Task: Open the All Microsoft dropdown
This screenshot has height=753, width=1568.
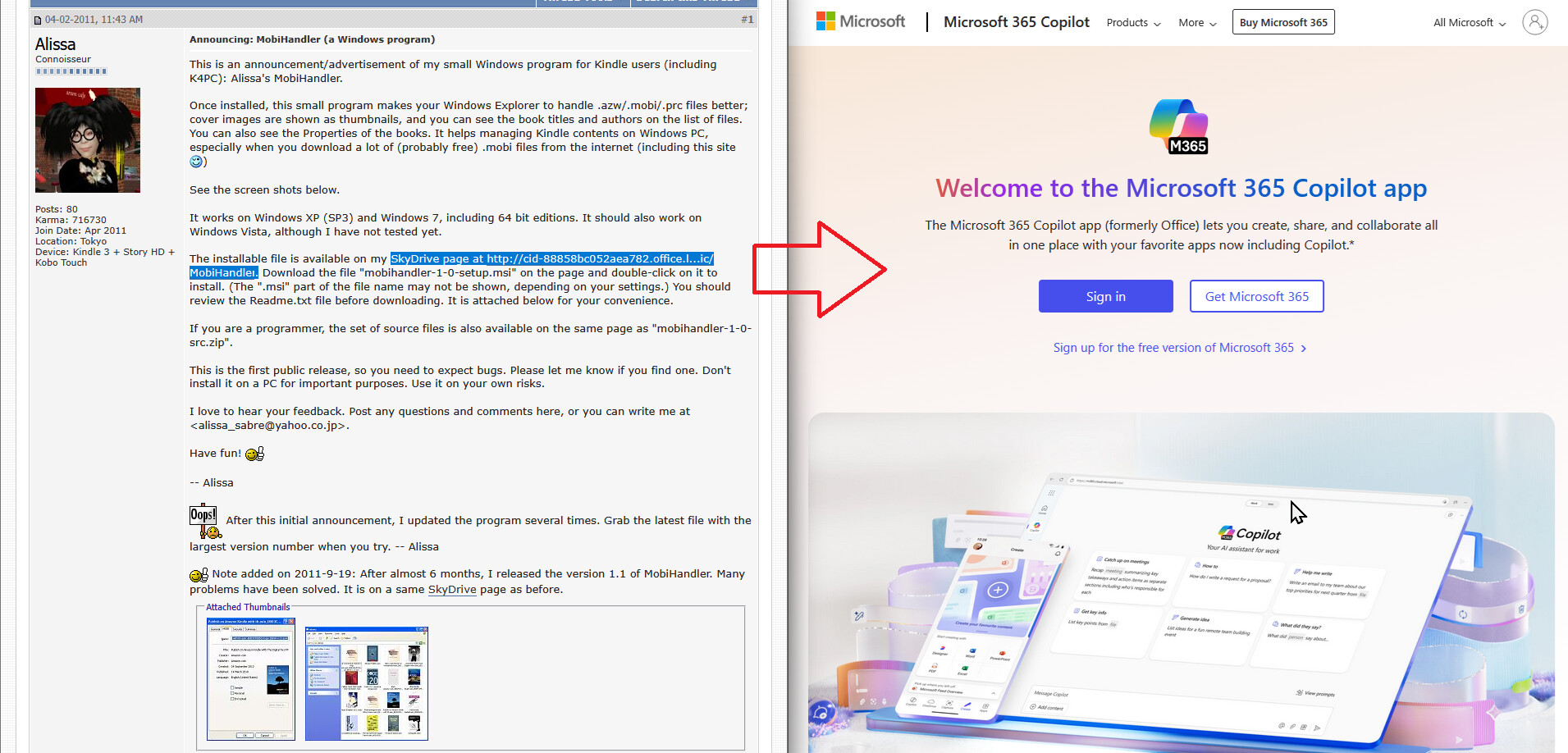Action: [x=1469, y=23]
